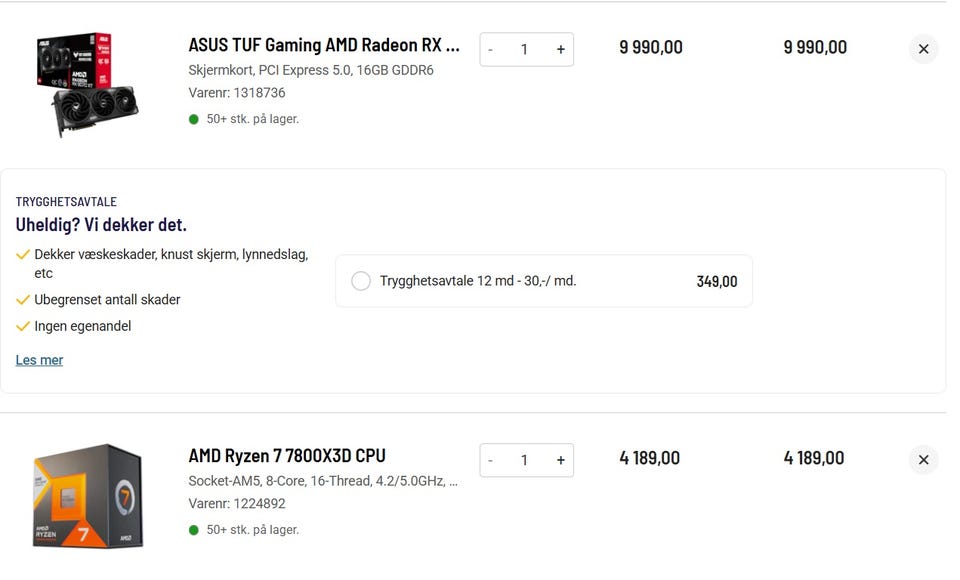
Task: Click Ubegrenset antall skader bullet
Action: (x=107, y=300)
